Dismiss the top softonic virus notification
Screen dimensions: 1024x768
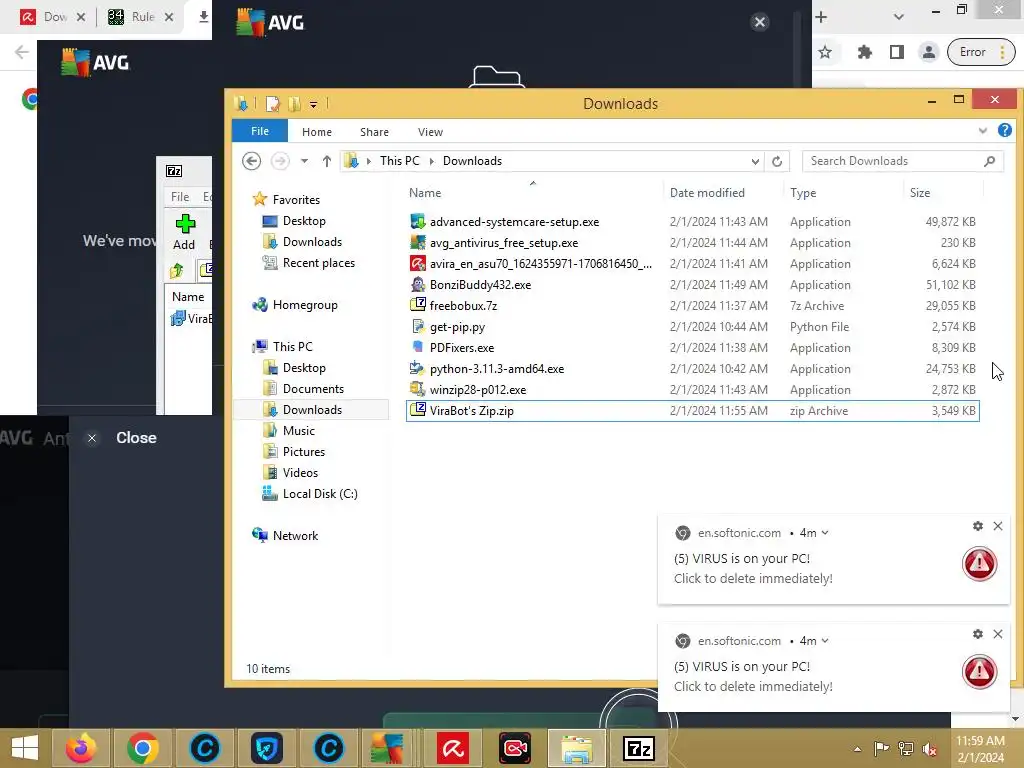[998, 526]
